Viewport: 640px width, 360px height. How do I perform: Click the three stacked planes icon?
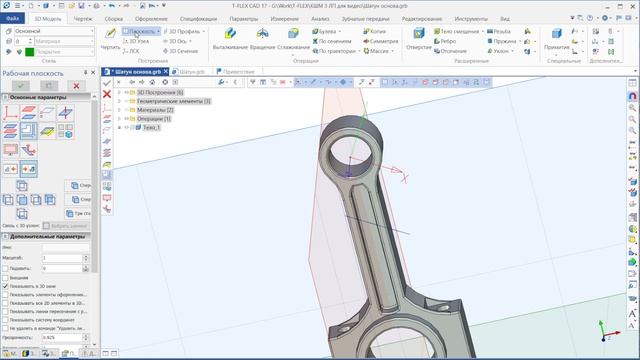pyautogui.click(x=10, y=131)
